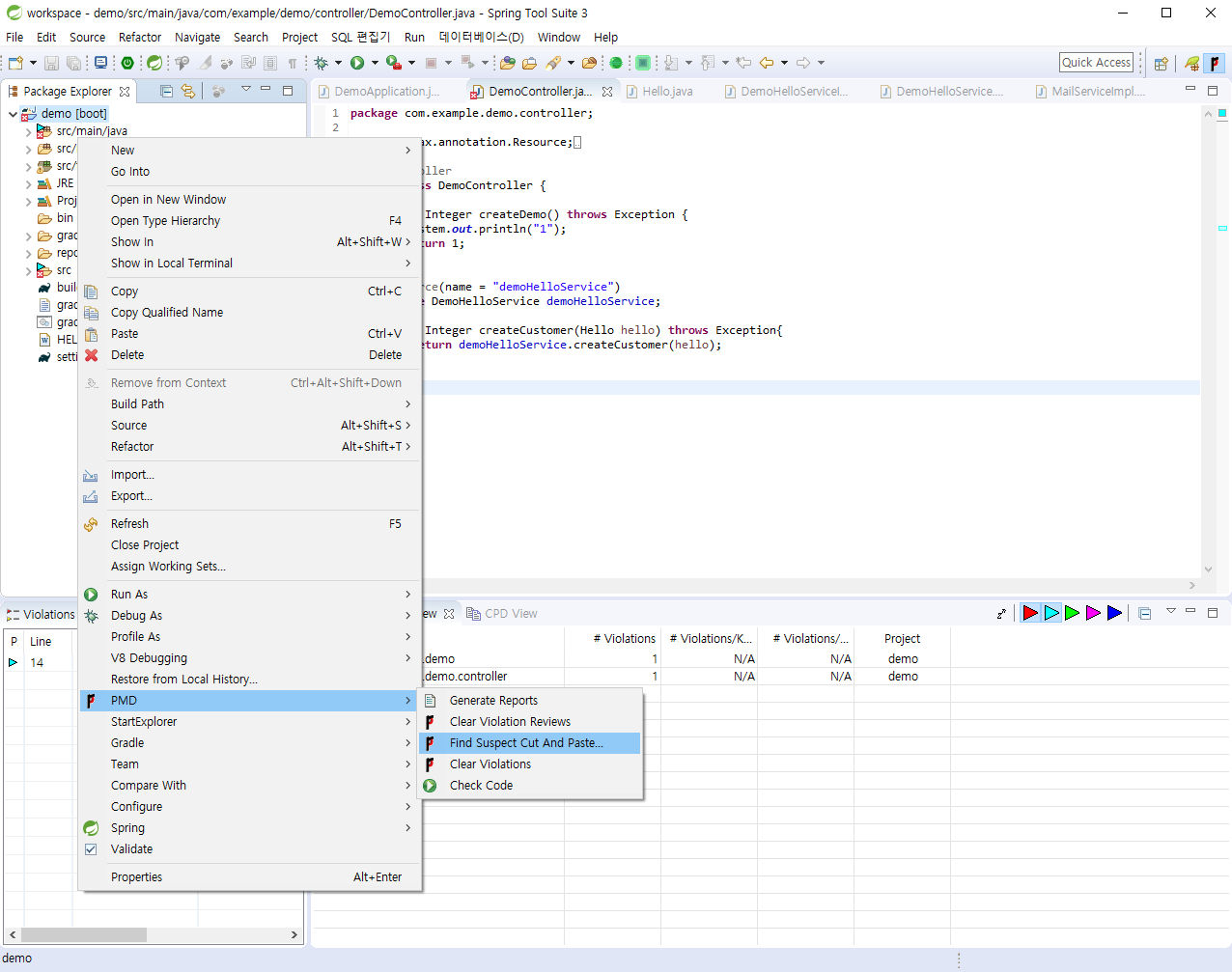
Task: Switch to the CPD View tab
Action: [x=502, y=614]
